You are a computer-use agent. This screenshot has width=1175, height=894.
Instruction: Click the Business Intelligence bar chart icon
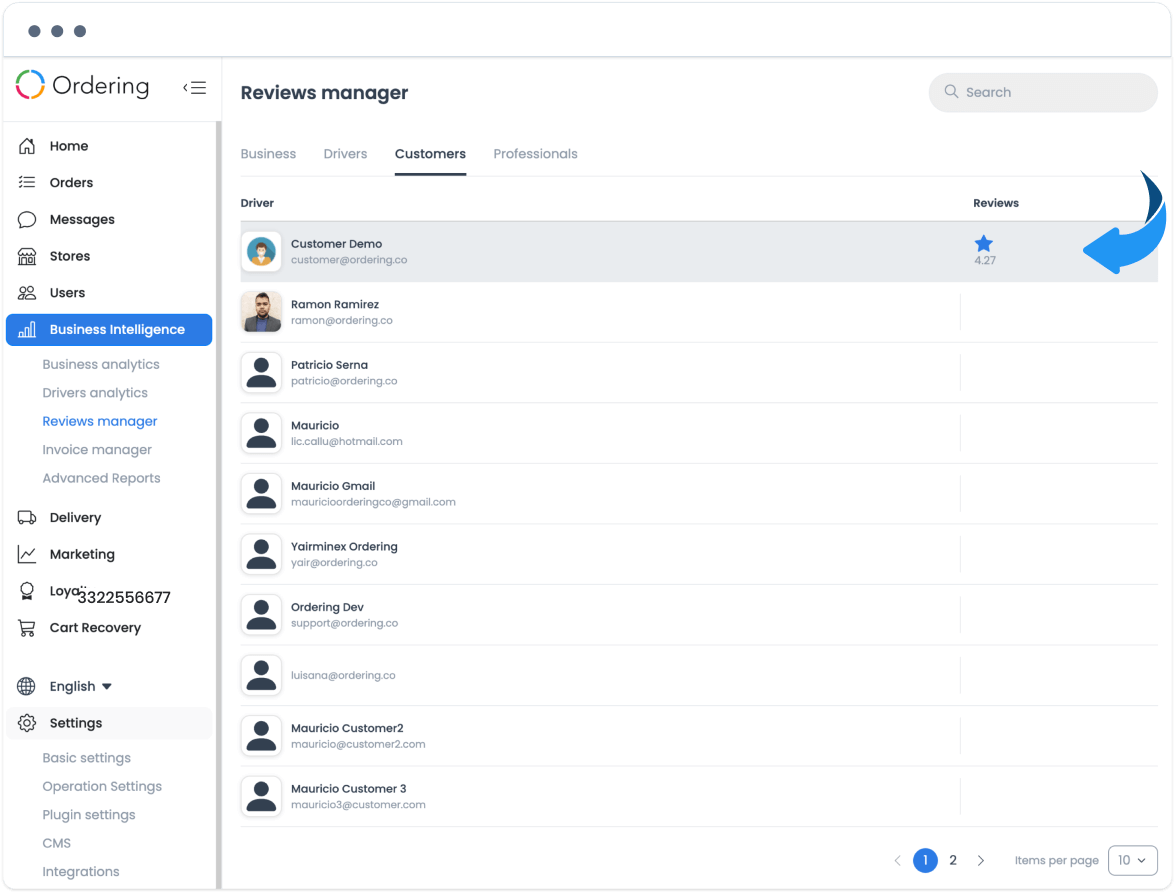[27, 330]
